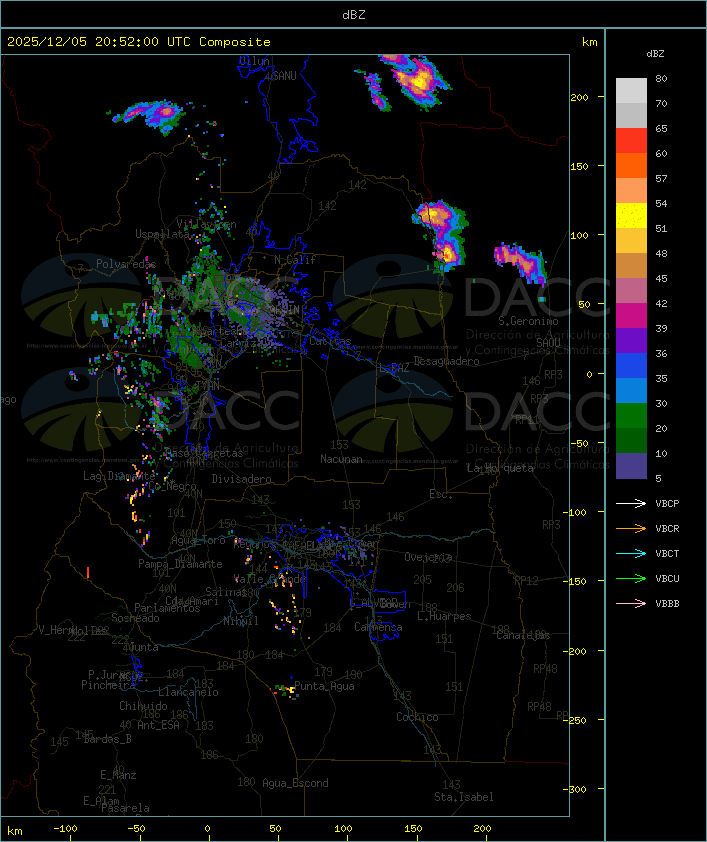Click the VBBB legend label

pos(667,604)
